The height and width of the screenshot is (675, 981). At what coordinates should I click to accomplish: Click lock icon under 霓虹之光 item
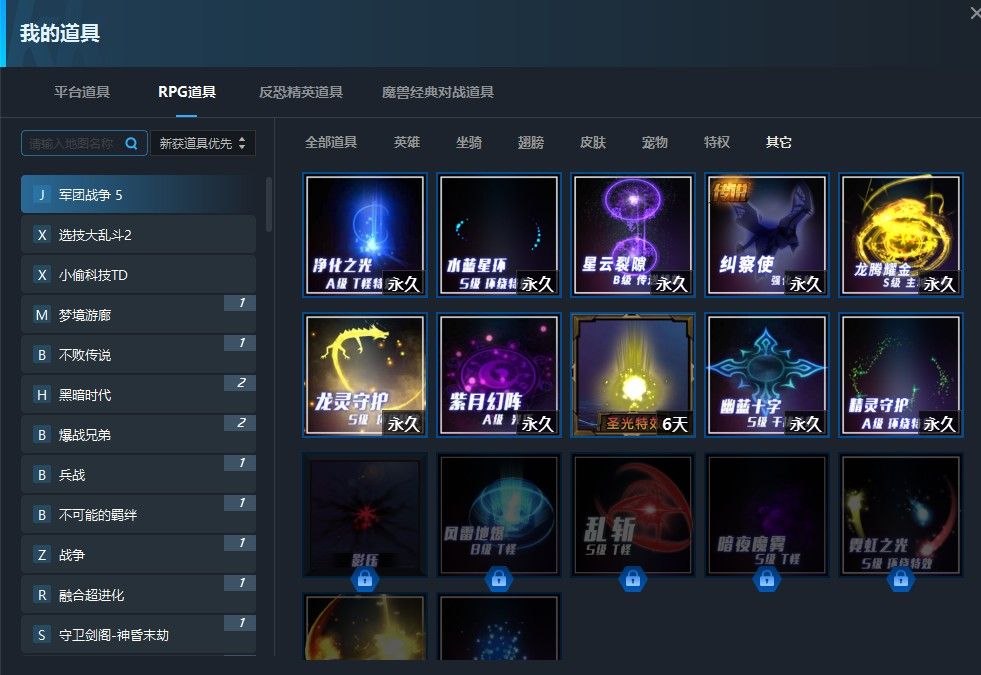[900, 580]
